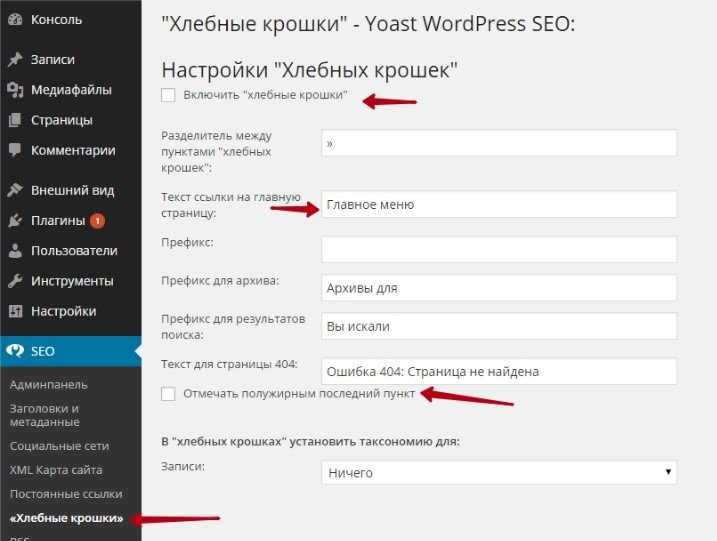Viewport: 717px width, 541px height.
Task: Open Комментарии menu item
Action: pos(71,150)
